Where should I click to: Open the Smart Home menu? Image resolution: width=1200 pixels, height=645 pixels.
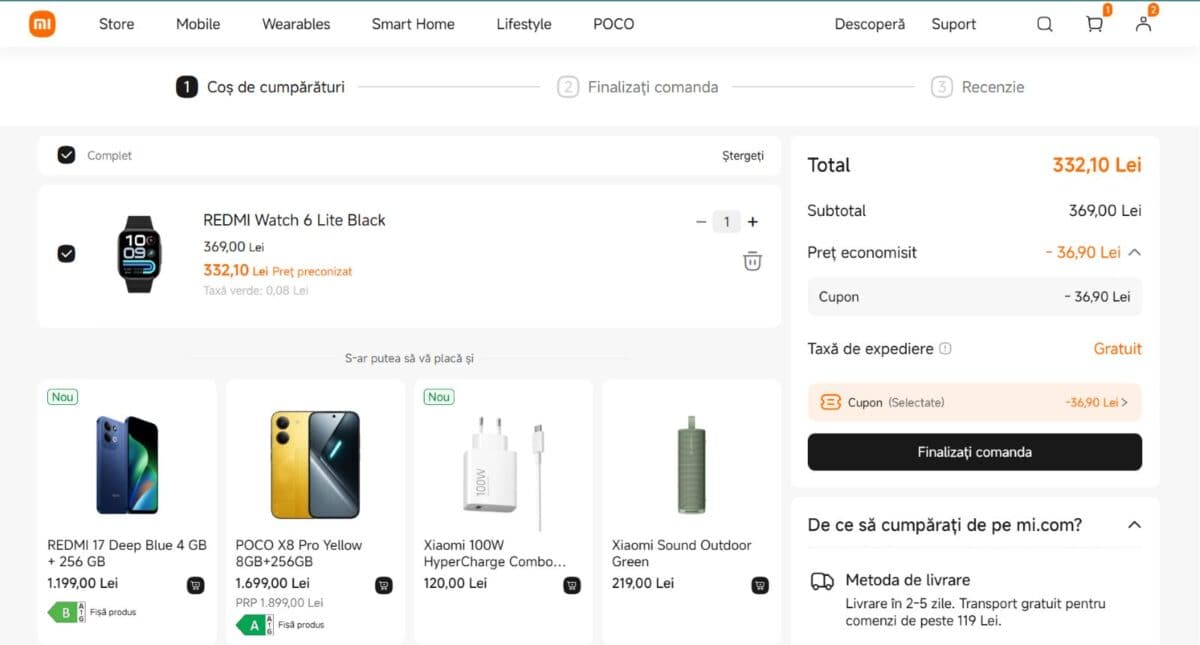coord(413,24)
